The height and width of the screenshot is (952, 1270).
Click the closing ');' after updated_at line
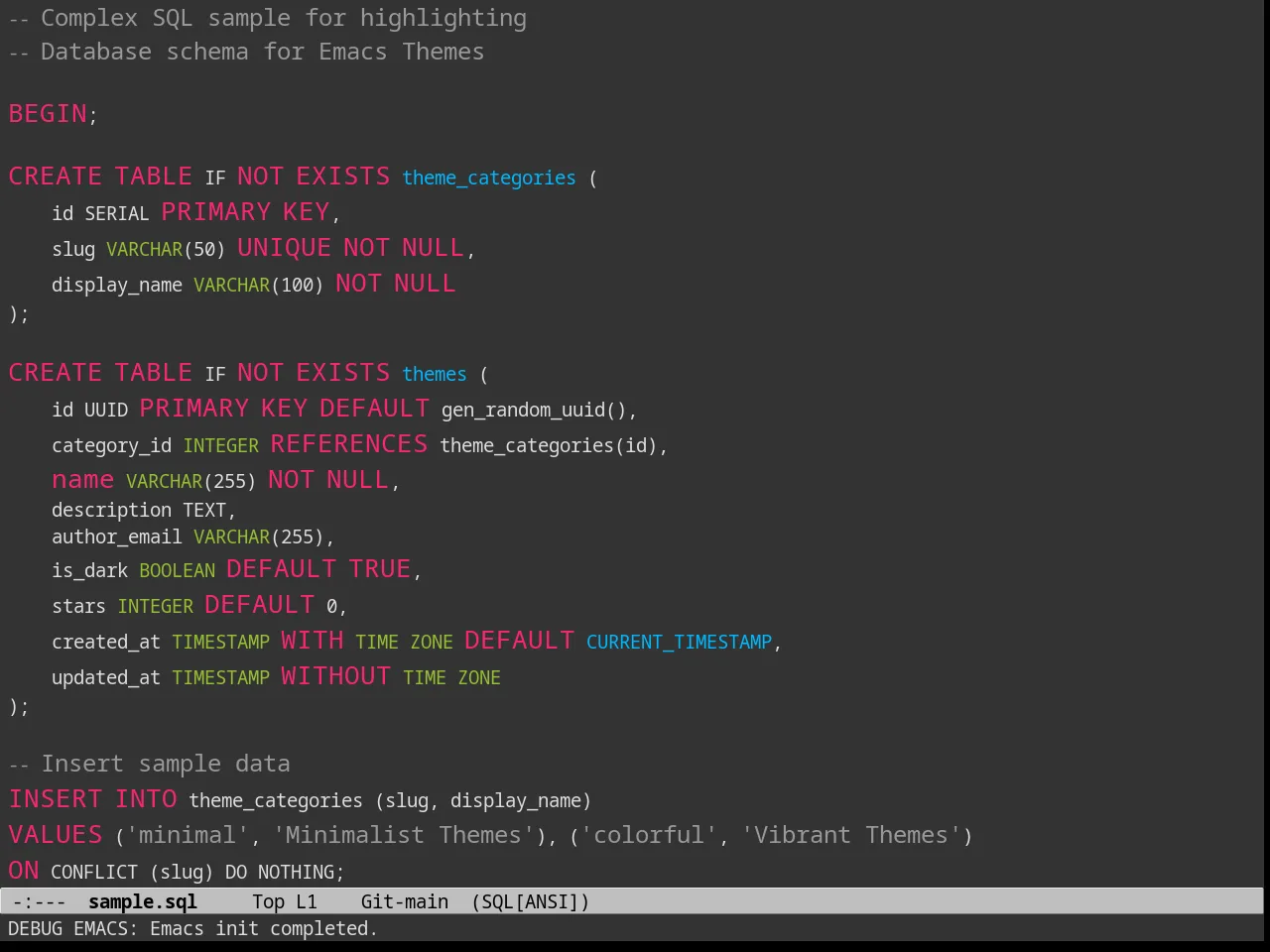[x=19, y=707]
